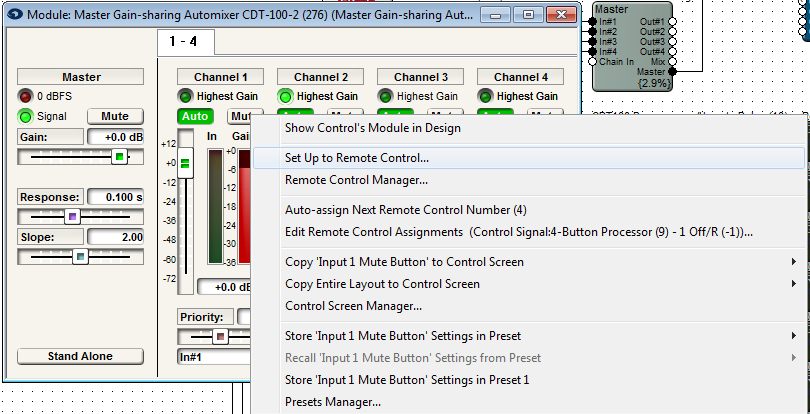
Task: Click the Channel 4 label button
Action: (x=521, y=77)
